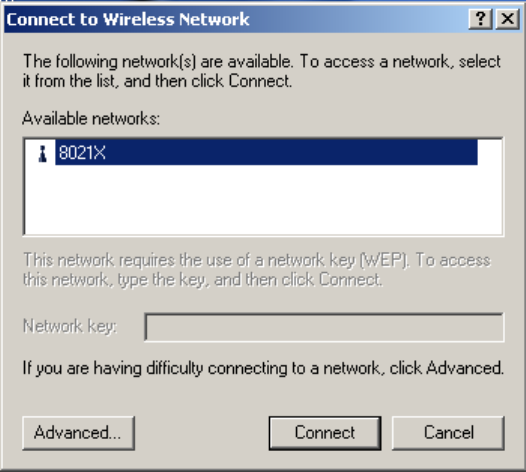Click empty space in Available networks list
The image size is (526, 472).
pyautogui.click(x=263, y=200)
